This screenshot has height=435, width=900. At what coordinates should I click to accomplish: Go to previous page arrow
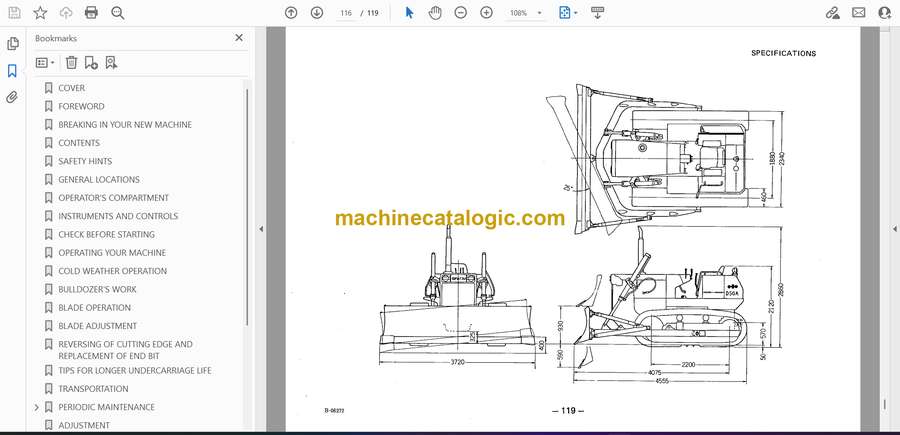291,13
